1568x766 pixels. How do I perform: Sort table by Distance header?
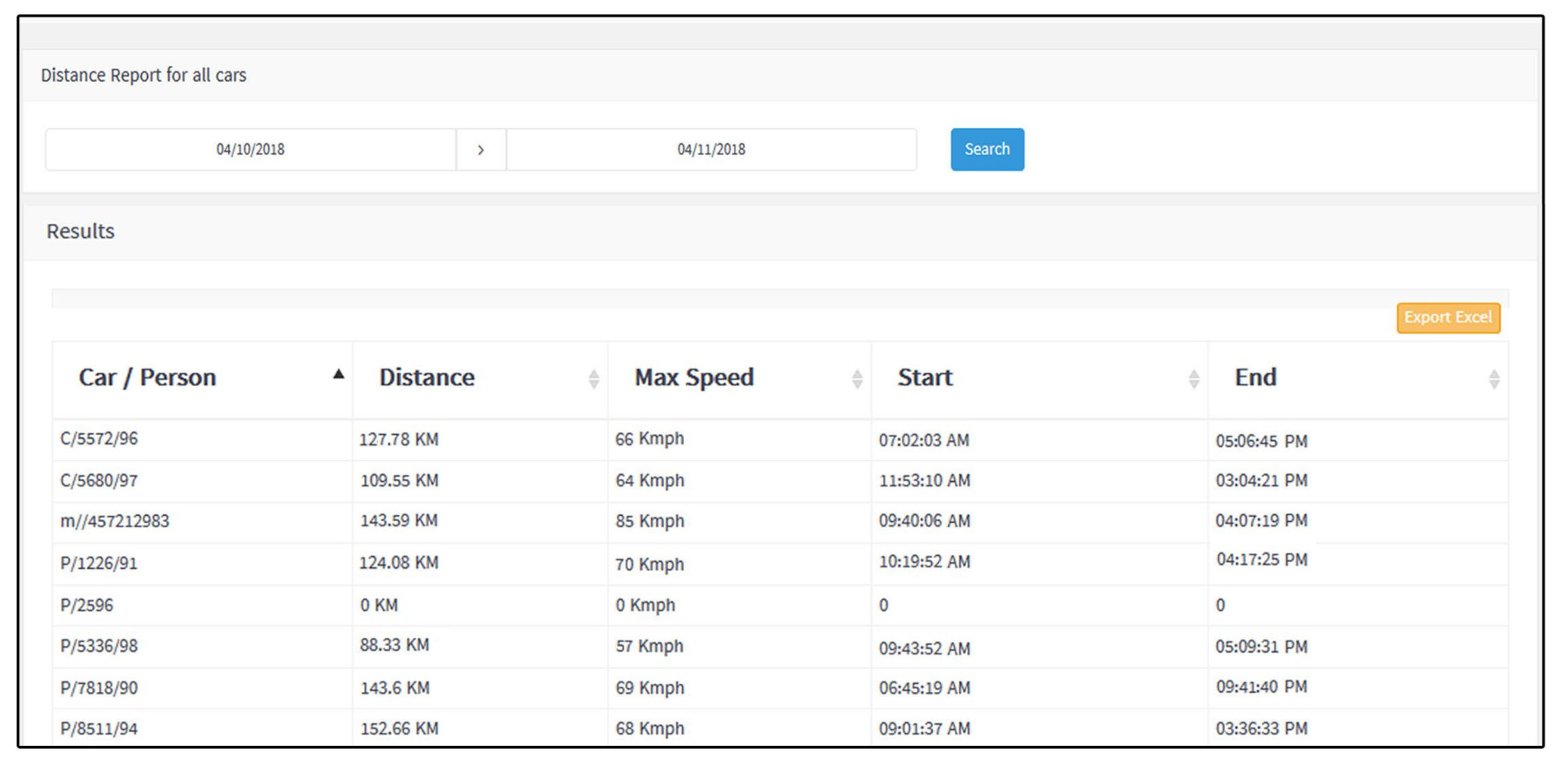tap(427, 378)
